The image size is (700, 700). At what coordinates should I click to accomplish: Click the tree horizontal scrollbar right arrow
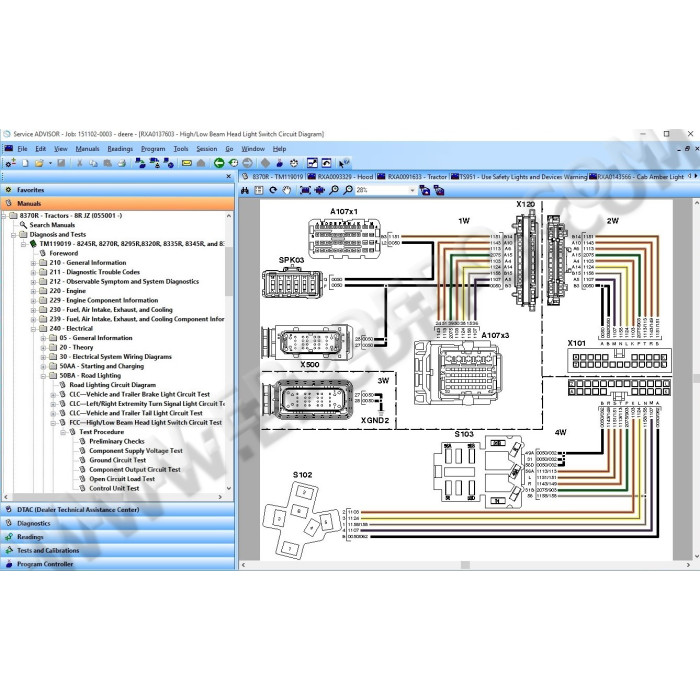point(220,497)
